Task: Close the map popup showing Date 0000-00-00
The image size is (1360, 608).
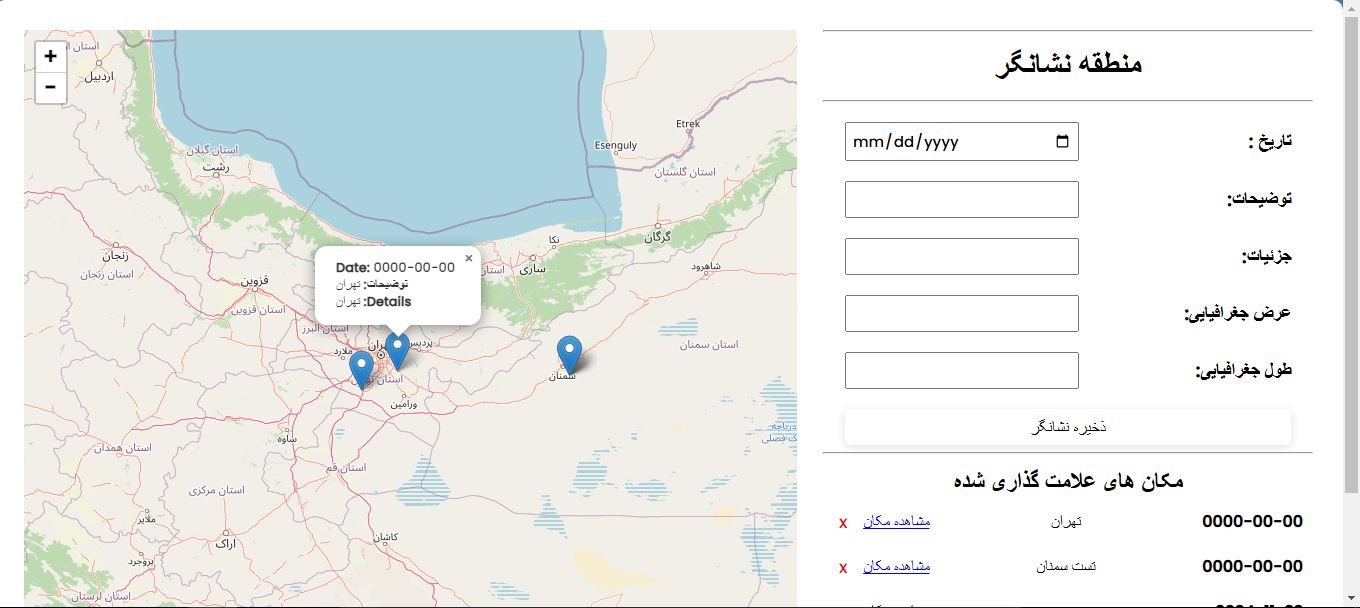Action: [x=468, y=258]
